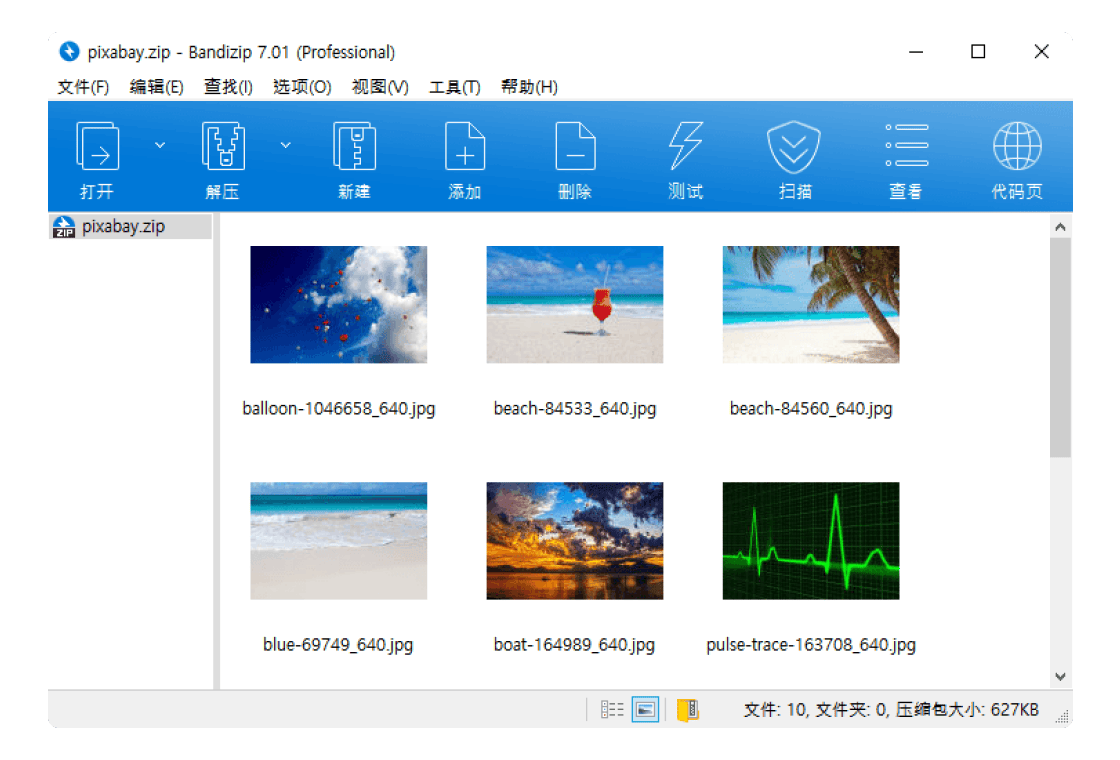Click the Delete (删除) file icon
Image resolution: width=1120 pixels, height=760 pixels.
(575, 148)
